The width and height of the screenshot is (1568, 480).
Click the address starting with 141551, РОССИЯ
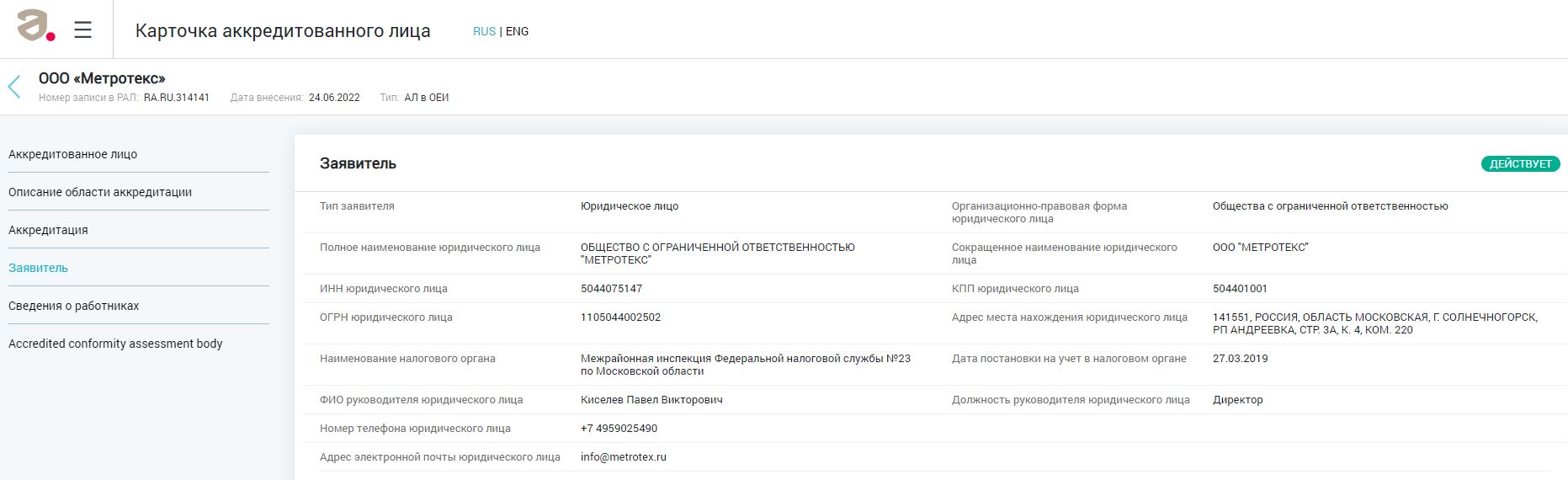[1375, 323]
